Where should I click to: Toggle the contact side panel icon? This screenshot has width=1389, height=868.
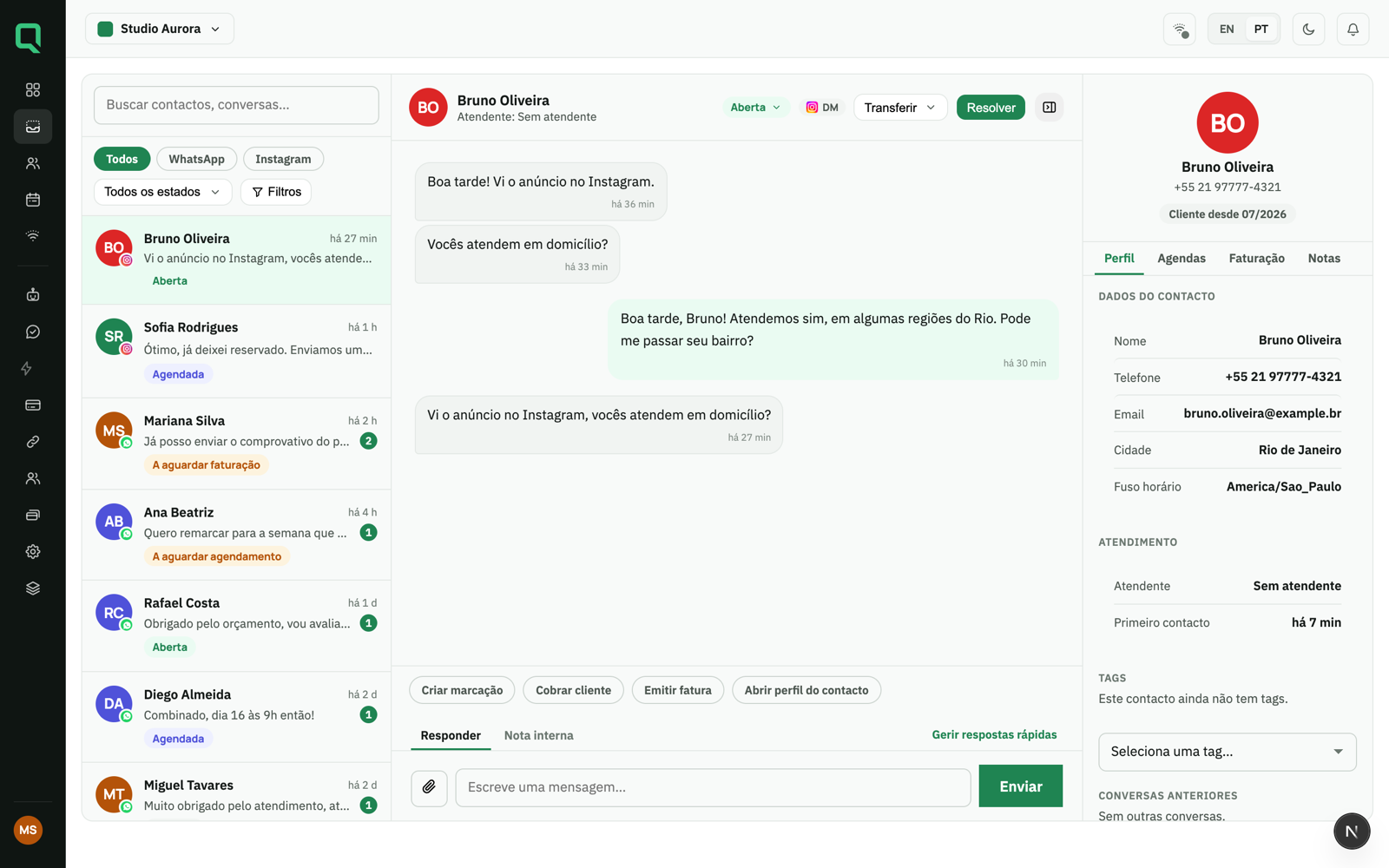(x=1050, y=108)
